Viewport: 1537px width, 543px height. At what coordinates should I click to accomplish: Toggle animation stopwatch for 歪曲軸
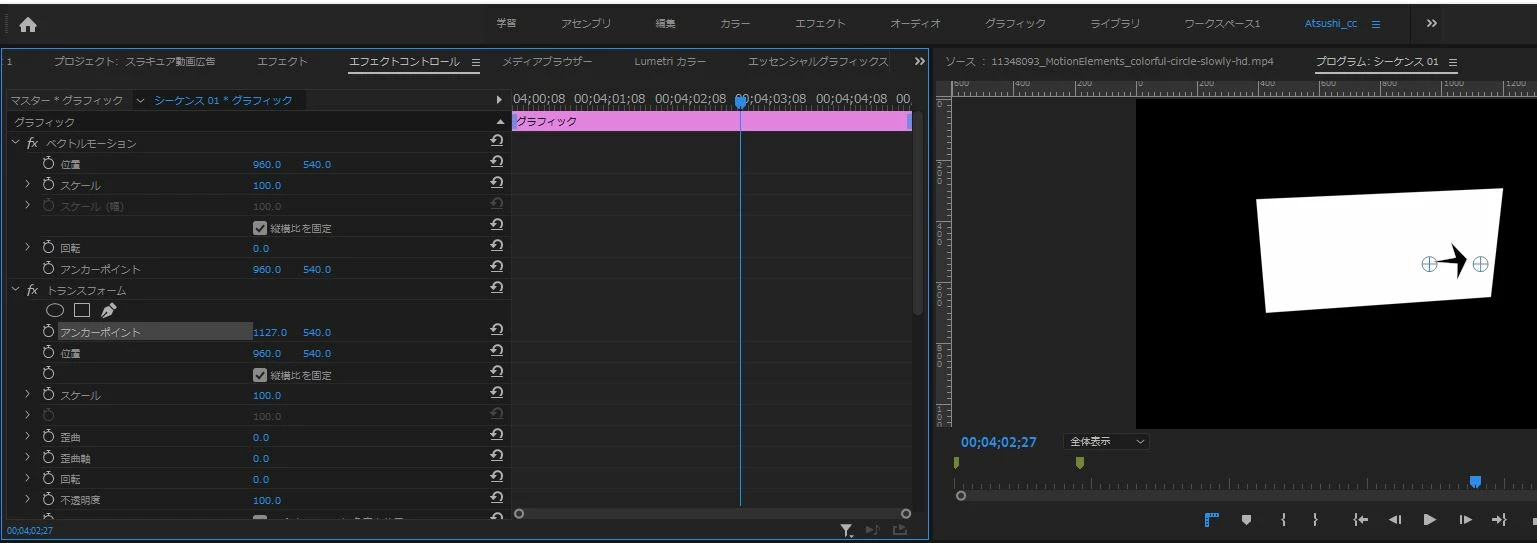click(49, 457)
